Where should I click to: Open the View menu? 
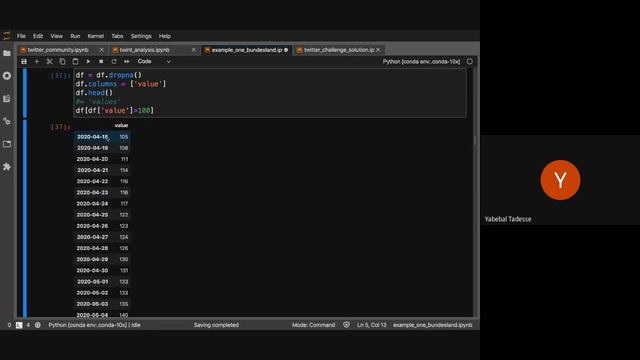click(x=56, y=36)
